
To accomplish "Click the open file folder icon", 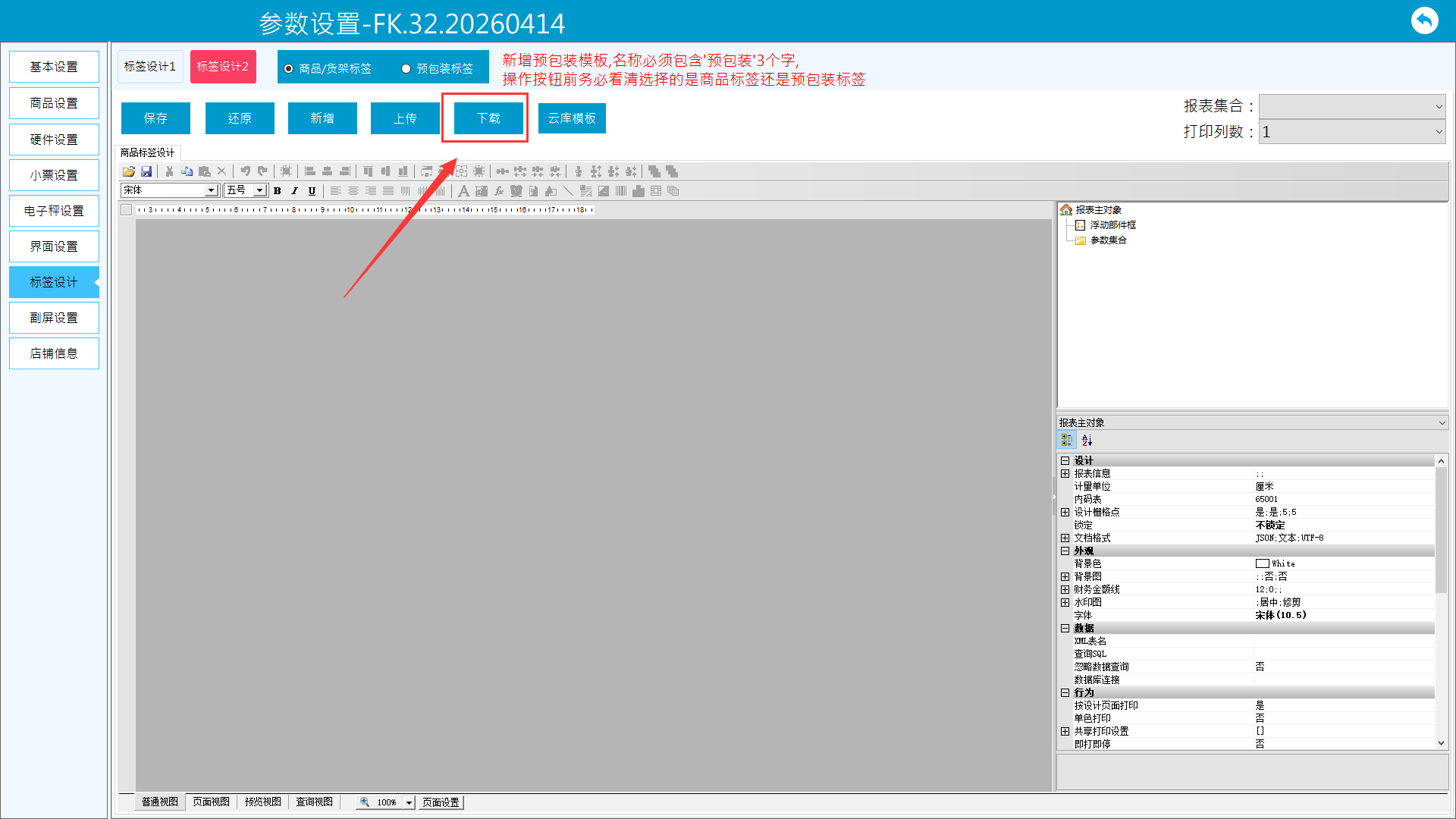I will pyautogui.click(x=129, y=171).
